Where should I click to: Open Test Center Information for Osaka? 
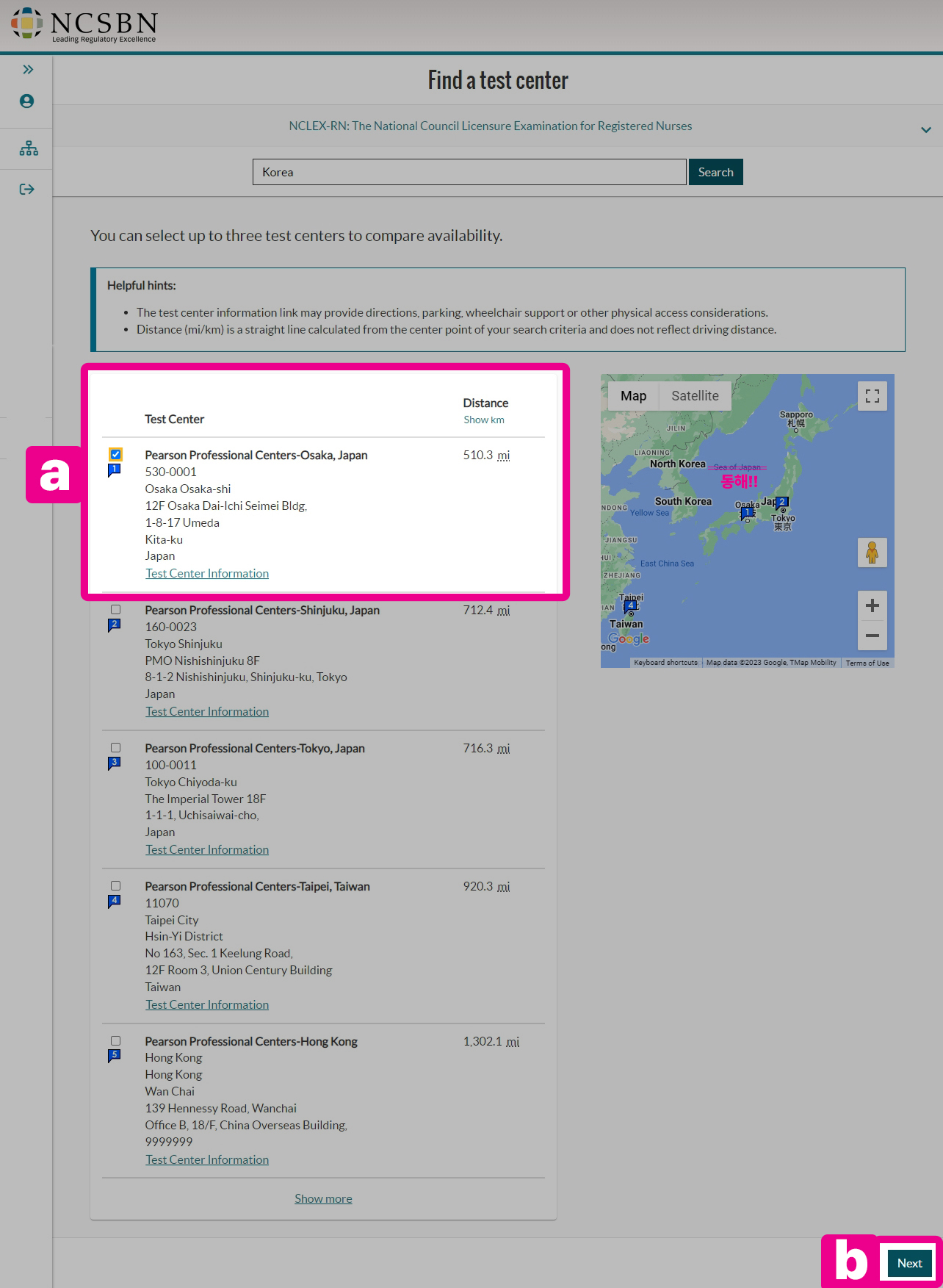coord(207,573)
